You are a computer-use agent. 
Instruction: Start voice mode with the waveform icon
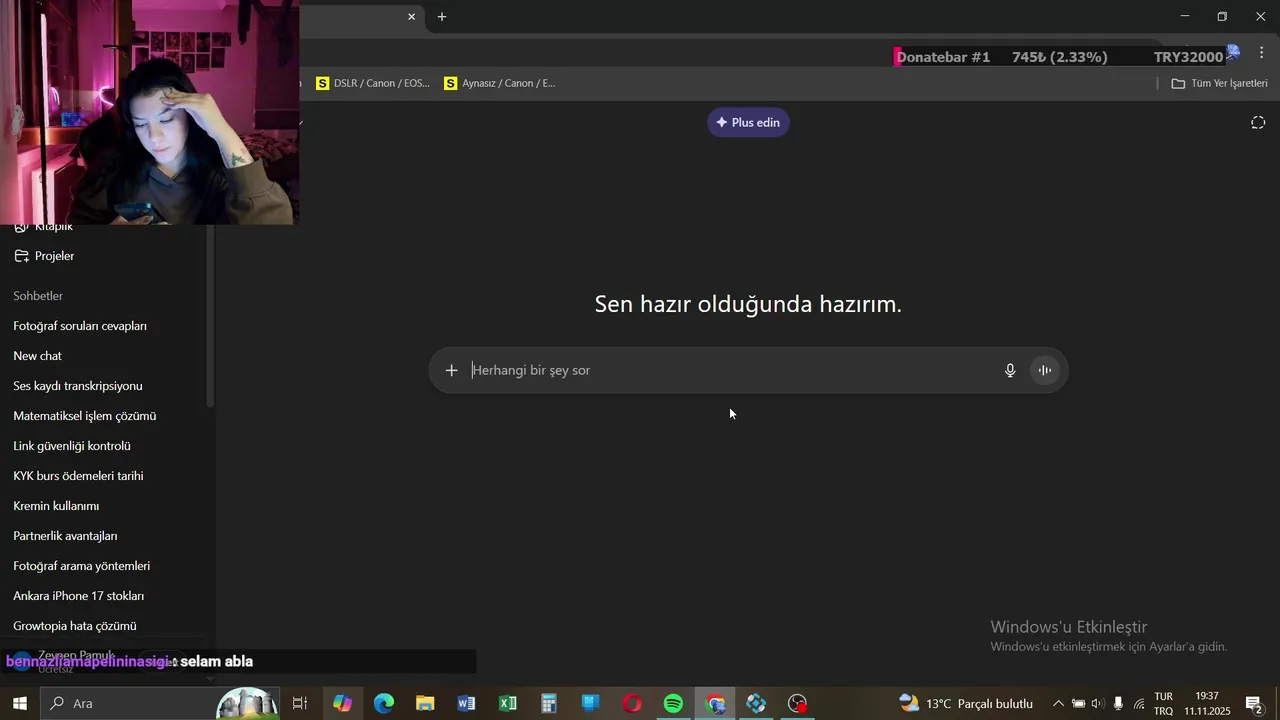click(1045, 370)
